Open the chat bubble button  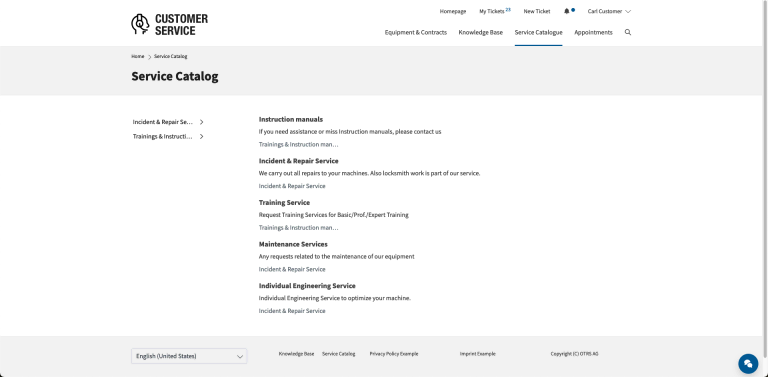[748, 363]
